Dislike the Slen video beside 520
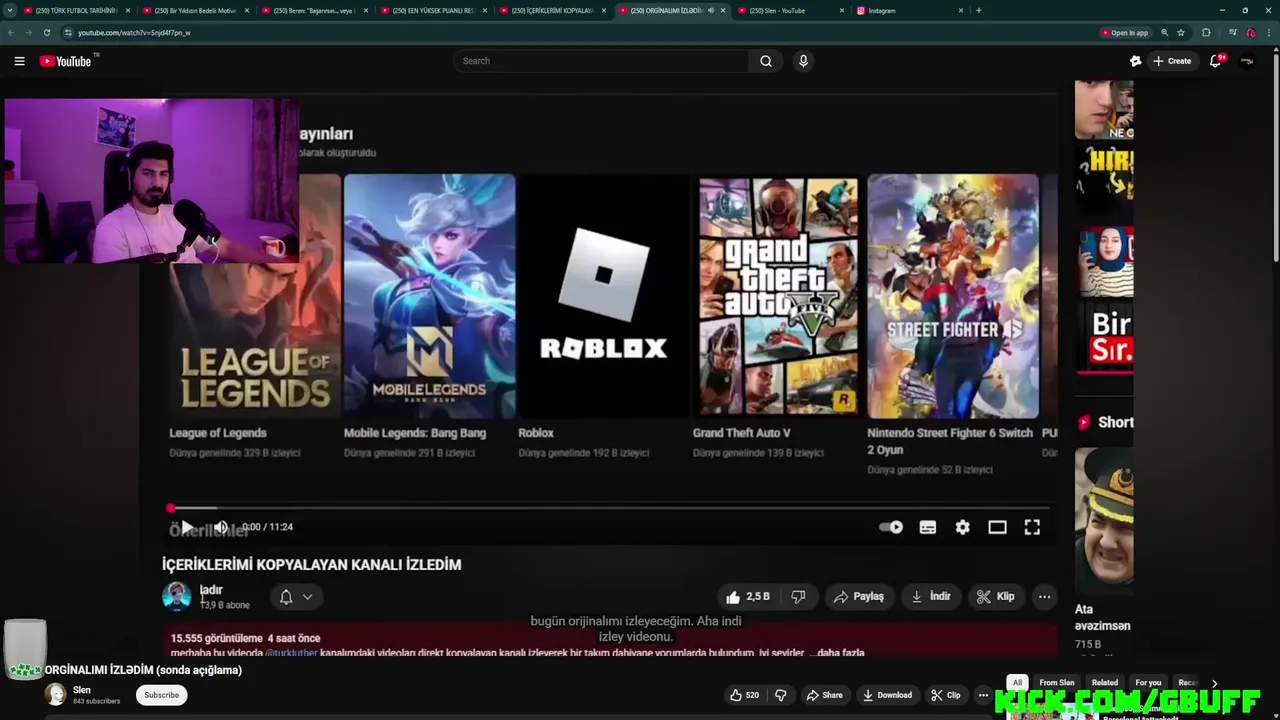The width and height of the screenshot is (1280, 720). (781, 695)
